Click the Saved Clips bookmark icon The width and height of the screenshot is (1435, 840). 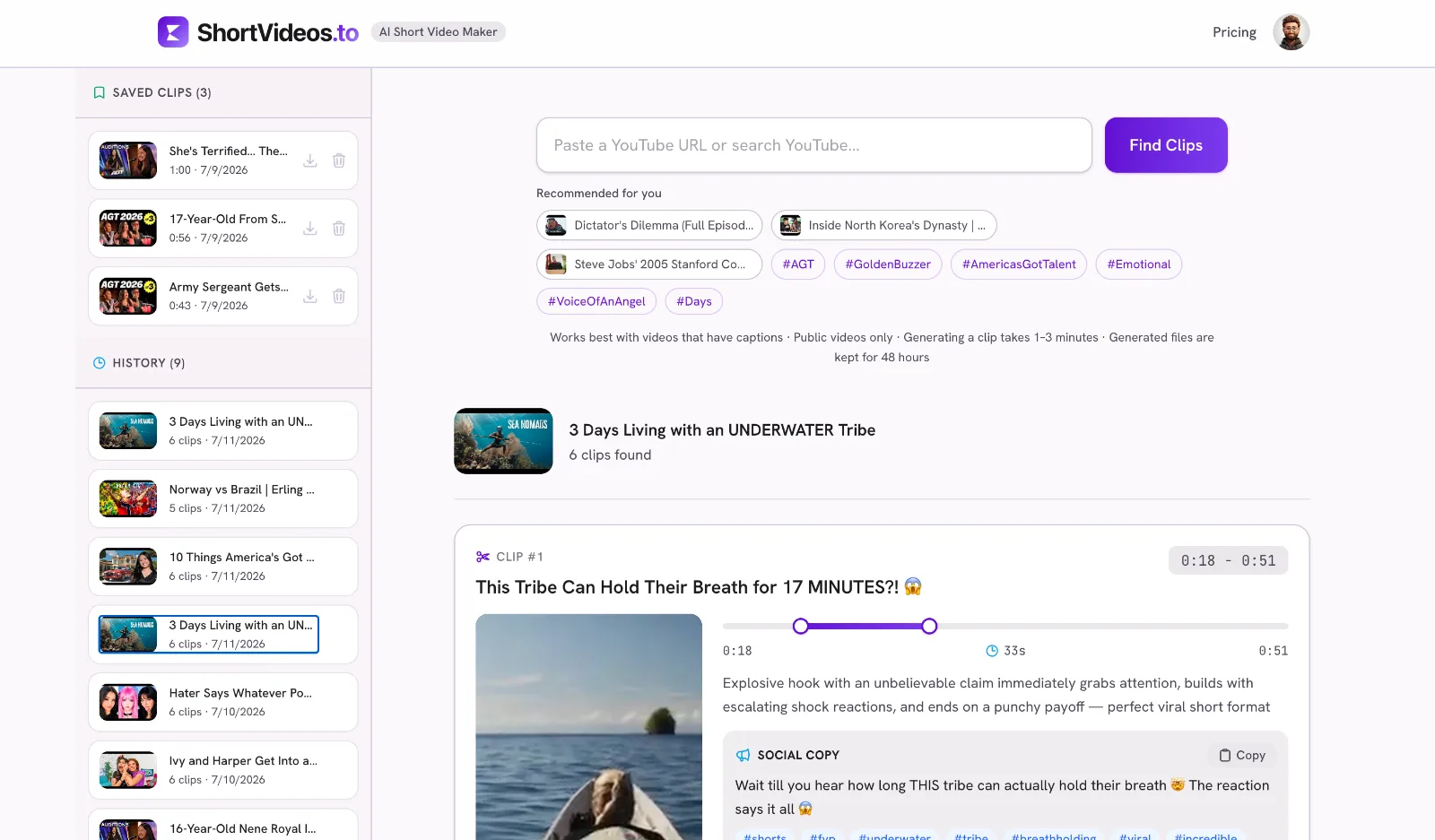tap(100, 92)
